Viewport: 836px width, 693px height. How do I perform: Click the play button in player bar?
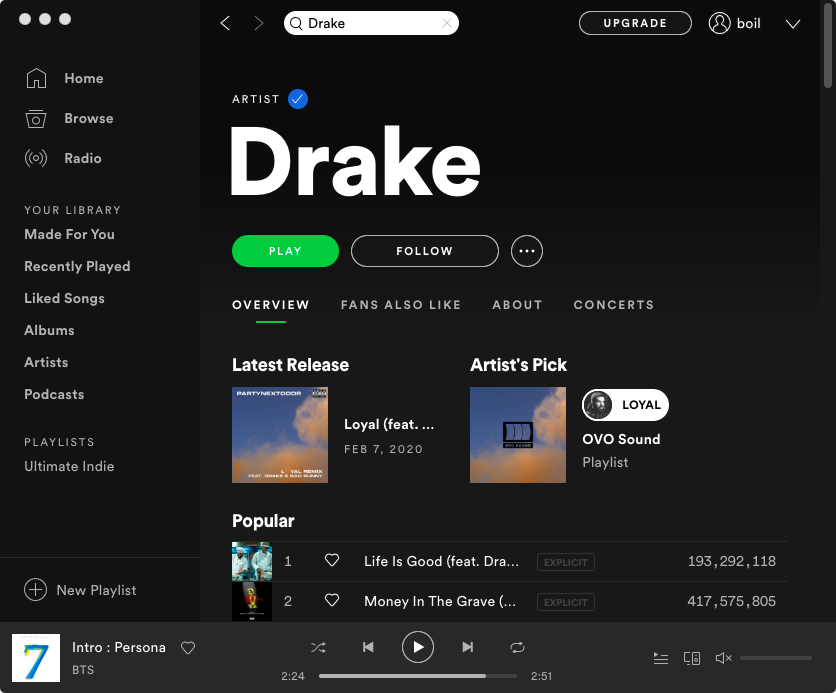point(417,647)
